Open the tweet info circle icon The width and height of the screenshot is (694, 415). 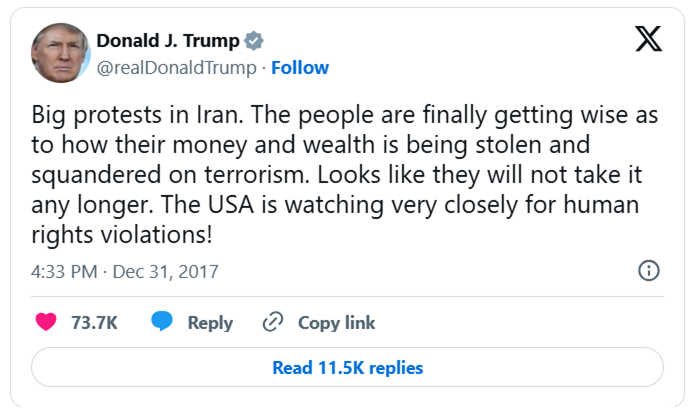(x=648, y=271)
